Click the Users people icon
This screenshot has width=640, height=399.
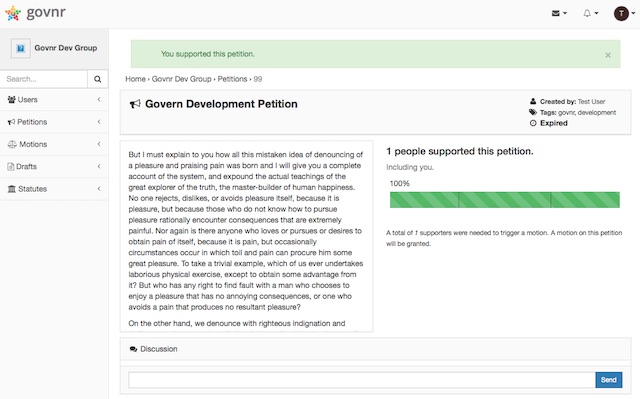[11, 100]
